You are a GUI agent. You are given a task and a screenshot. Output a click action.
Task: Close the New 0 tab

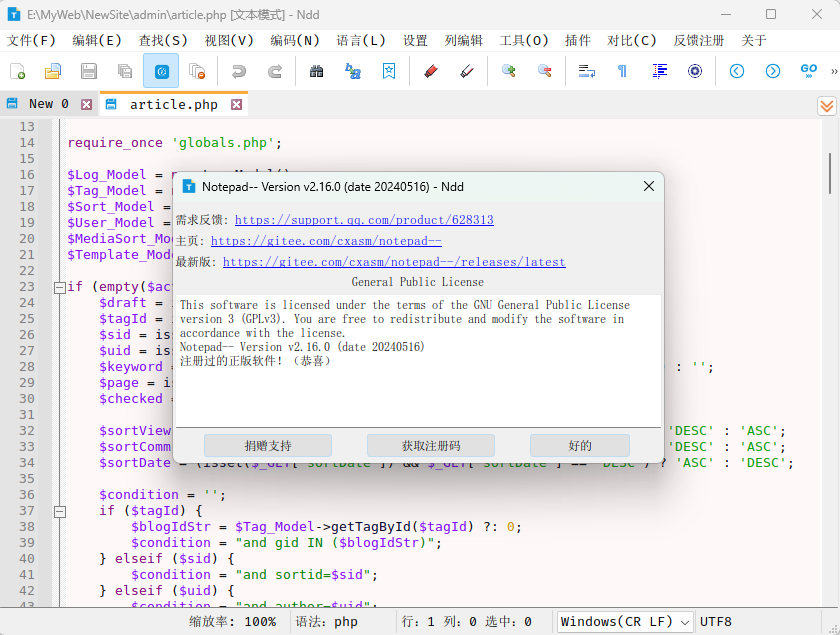pyautogui.click(x=86, y=104)
